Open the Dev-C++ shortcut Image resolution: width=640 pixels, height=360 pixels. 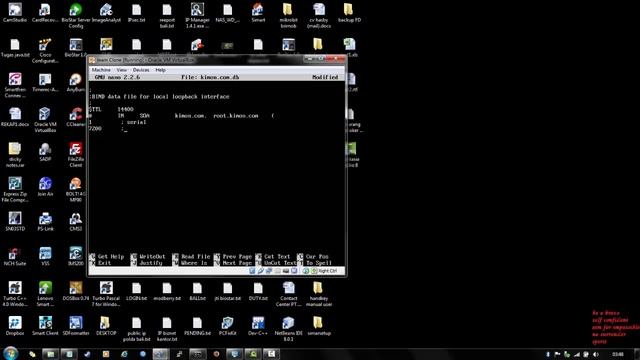[x=258, y=326]
